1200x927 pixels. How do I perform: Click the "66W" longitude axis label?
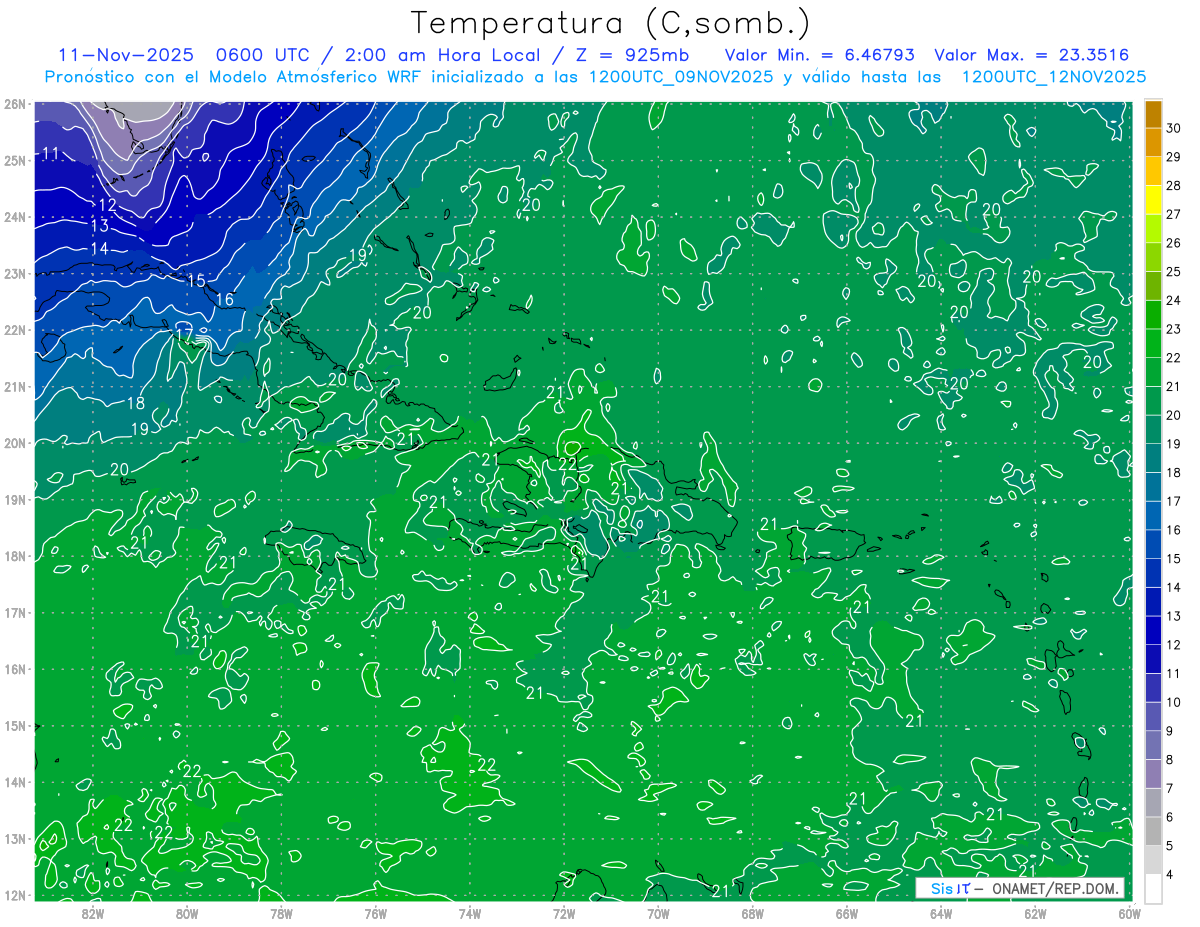(847, 912)
